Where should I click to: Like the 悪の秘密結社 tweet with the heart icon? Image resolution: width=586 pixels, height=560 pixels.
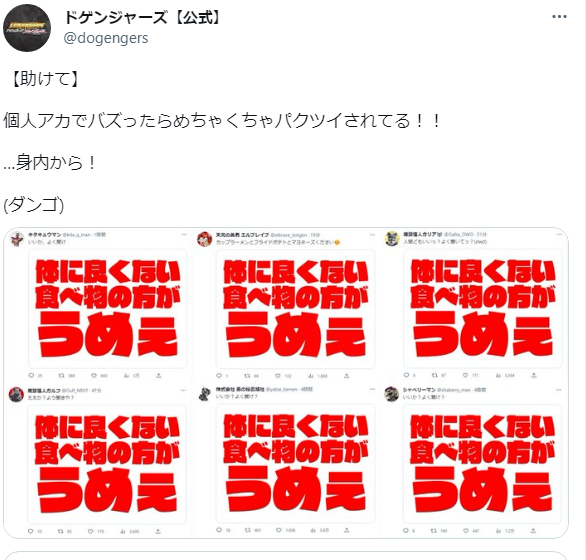(278, 530)
